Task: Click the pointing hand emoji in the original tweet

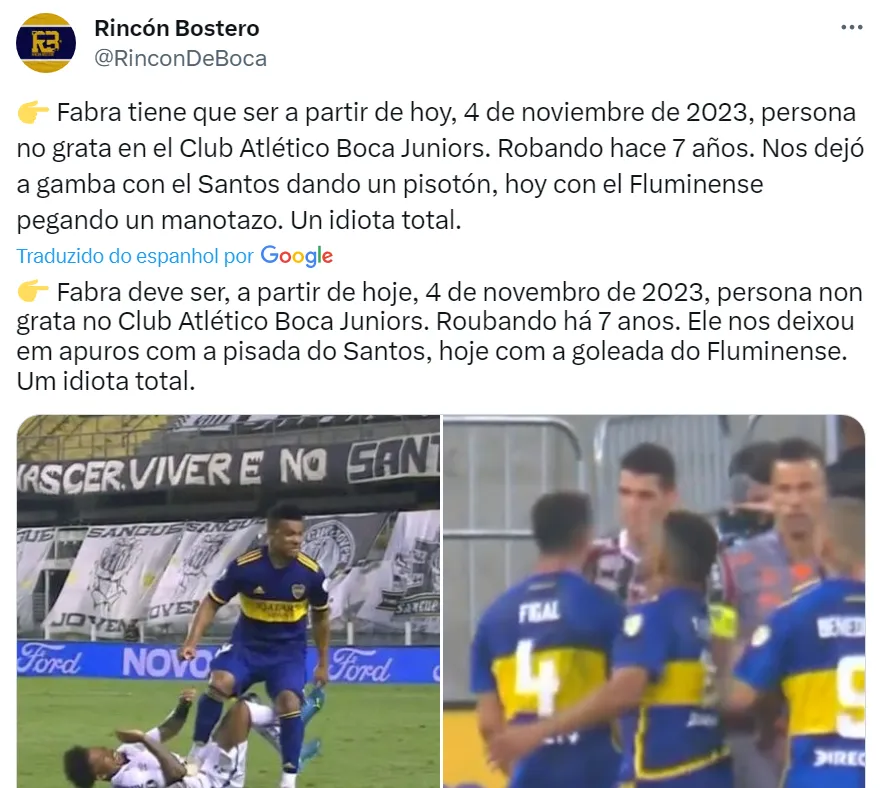Action: 33,112
